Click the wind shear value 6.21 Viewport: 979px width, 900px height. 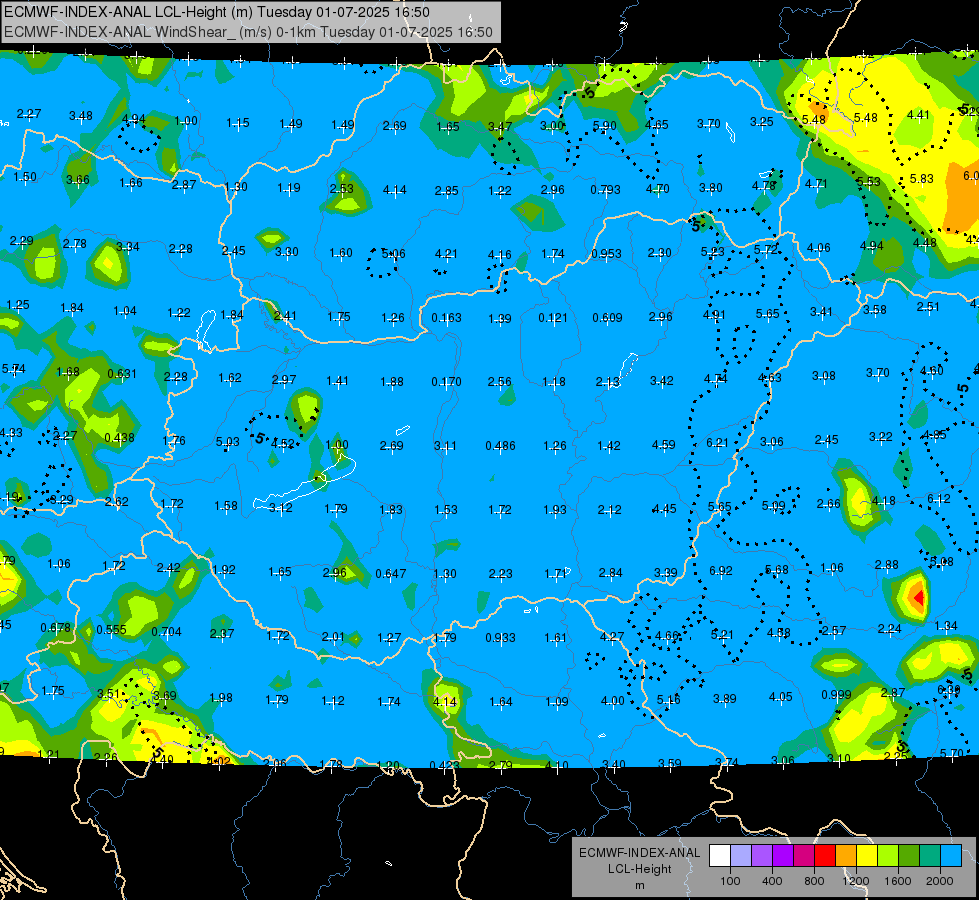point(717,442)
